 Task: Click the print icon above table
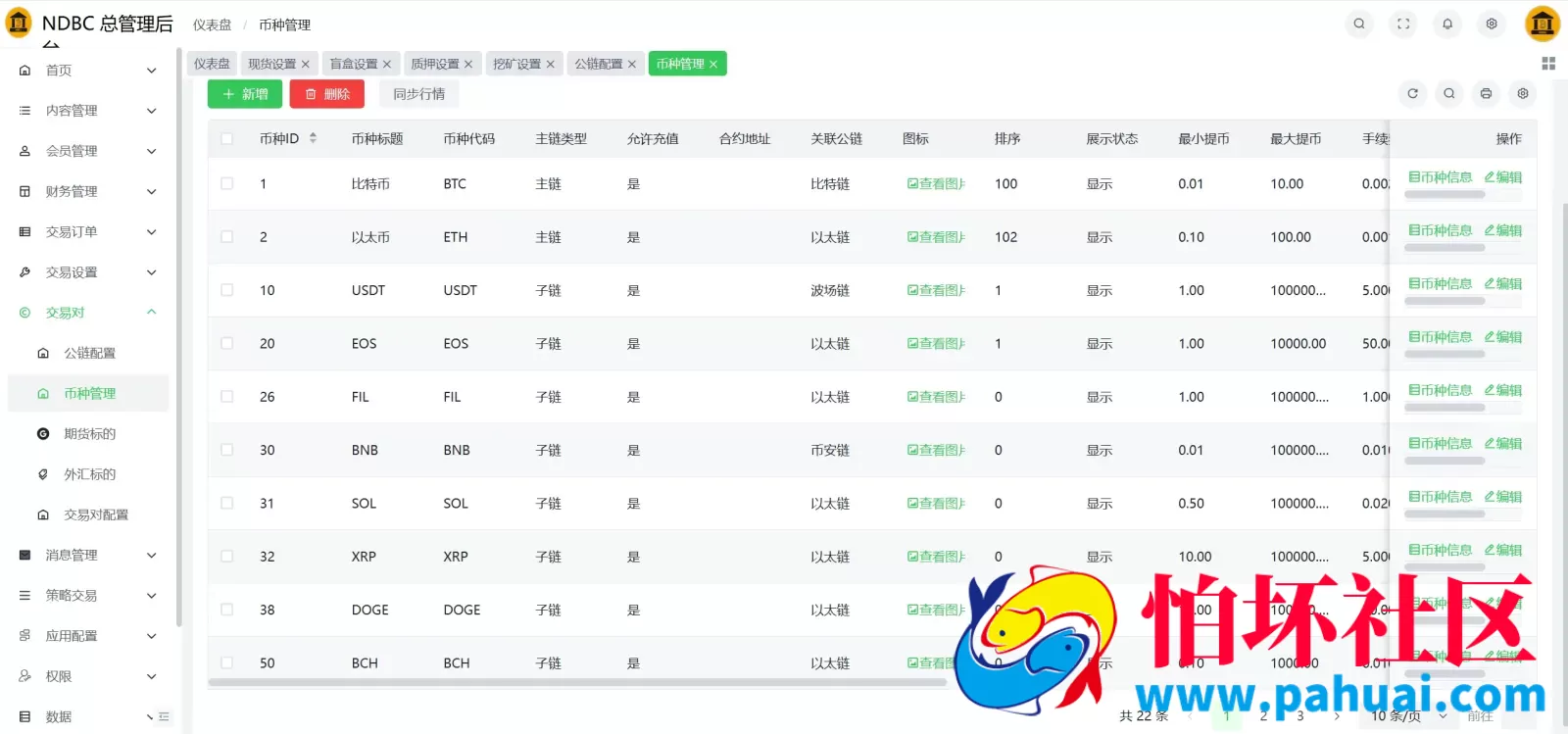1486,94
